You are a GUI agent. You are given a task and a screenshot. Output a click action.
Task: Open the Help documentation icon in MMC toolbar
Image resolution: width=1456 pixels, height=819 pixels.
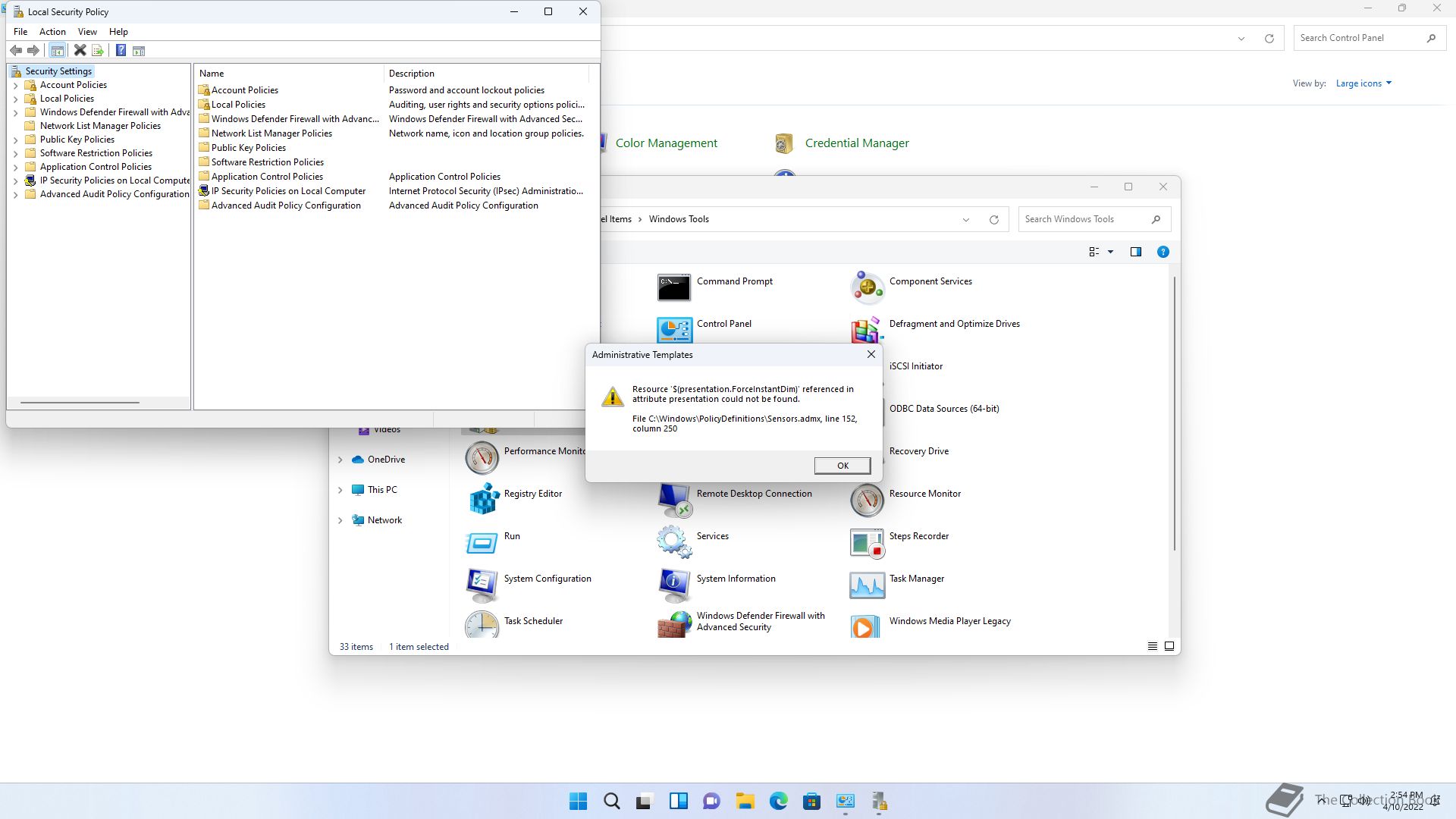pyautogui.click(x=121, y=50)
